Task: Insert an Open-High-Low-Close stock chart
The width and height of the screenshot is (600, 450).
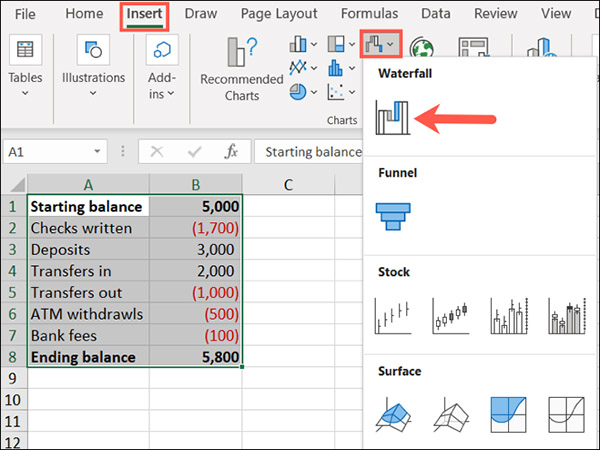Action: click(450, 316)
